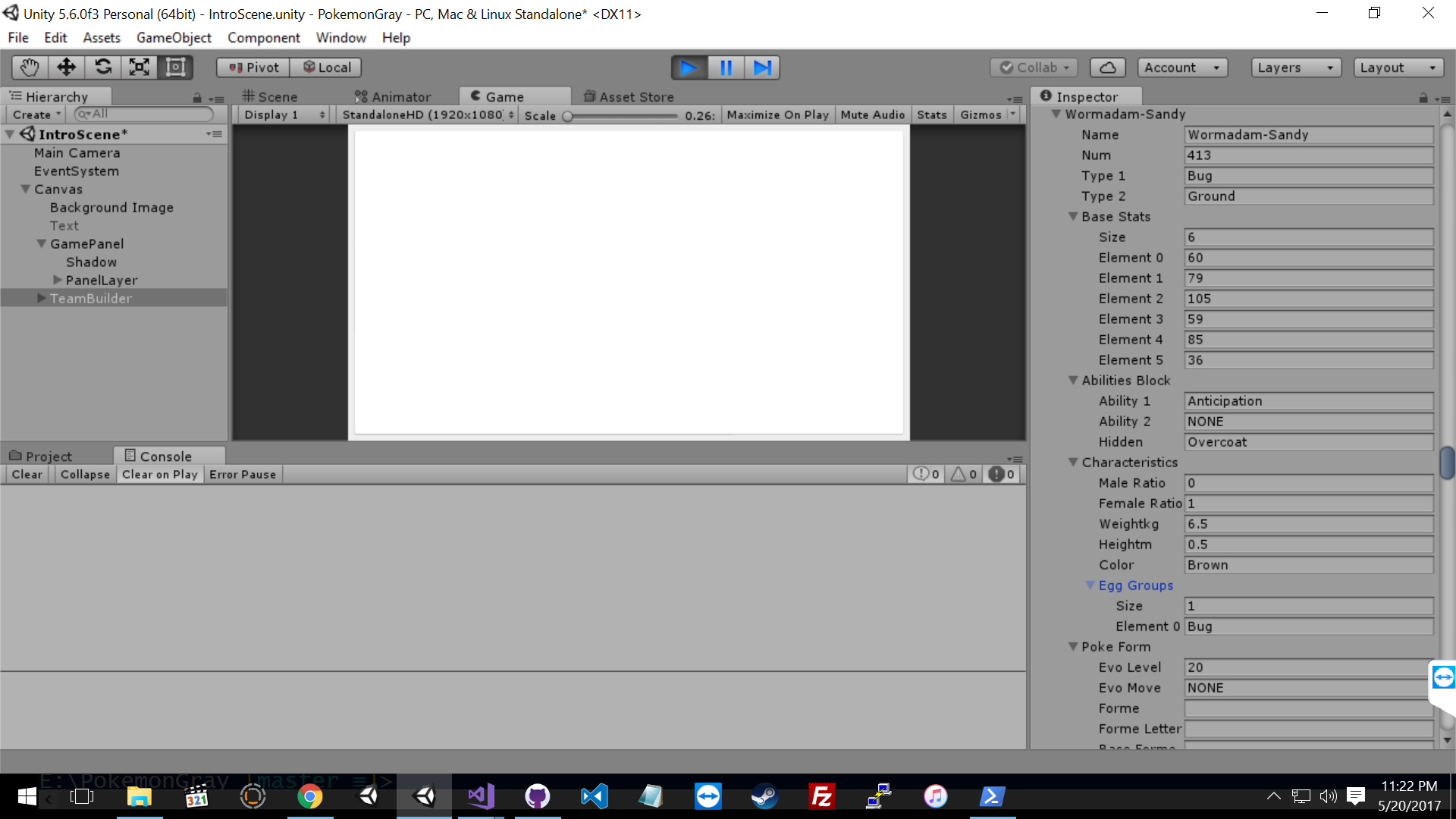The height and width of the screenshot is (819, 1456).
Task: Switch to the Animator tab
Action: pos(393,96)
